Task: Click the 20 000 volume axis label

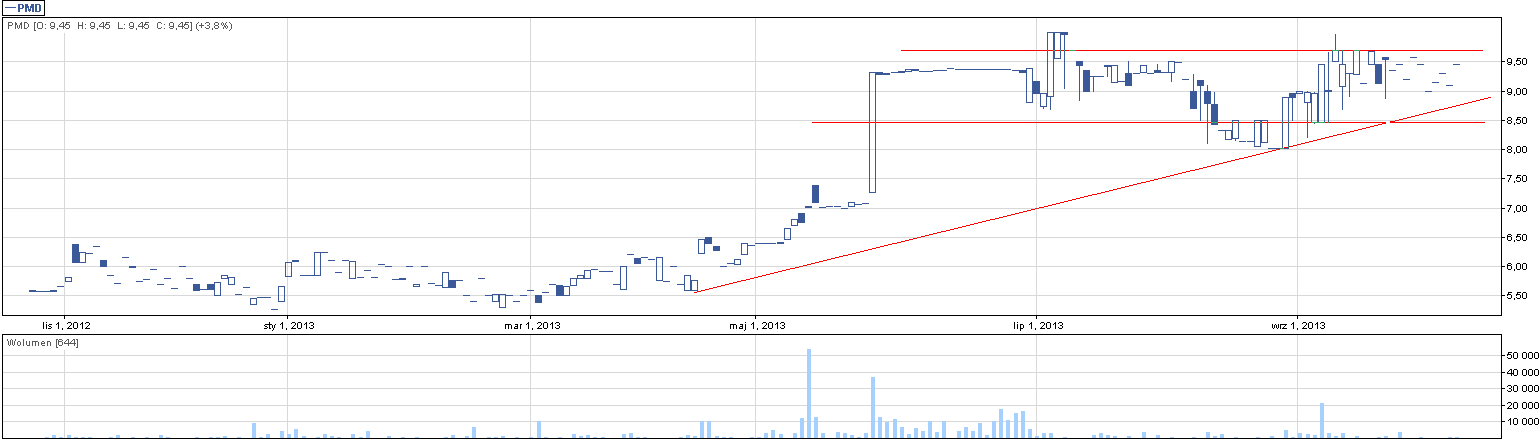Action: pos(1522,405)
